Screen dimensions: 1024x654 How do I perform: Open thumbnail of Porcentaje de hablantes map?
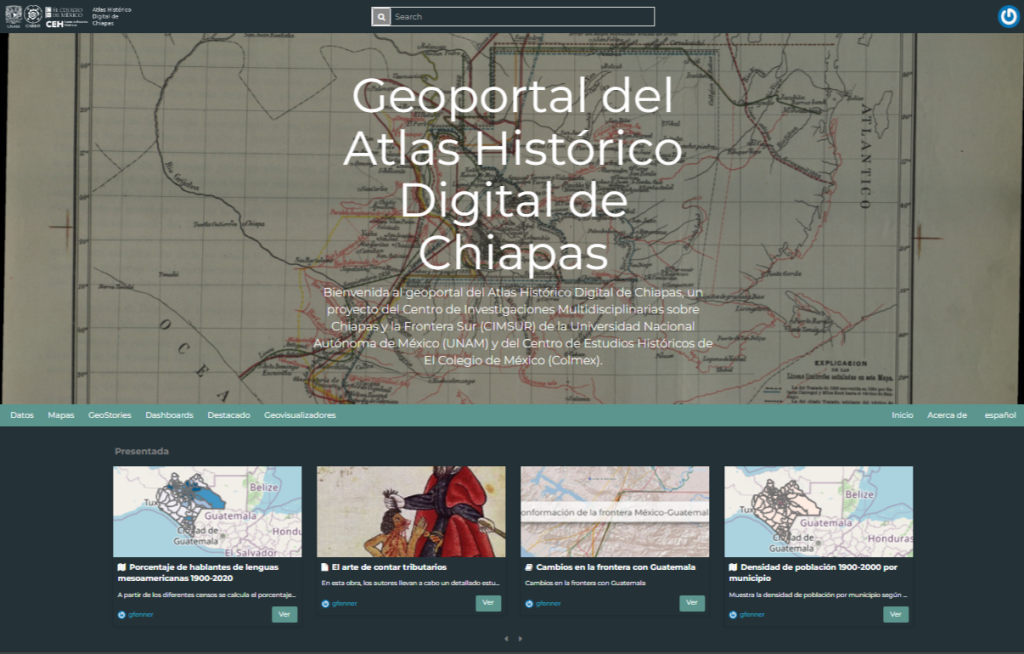click(208, 512)
